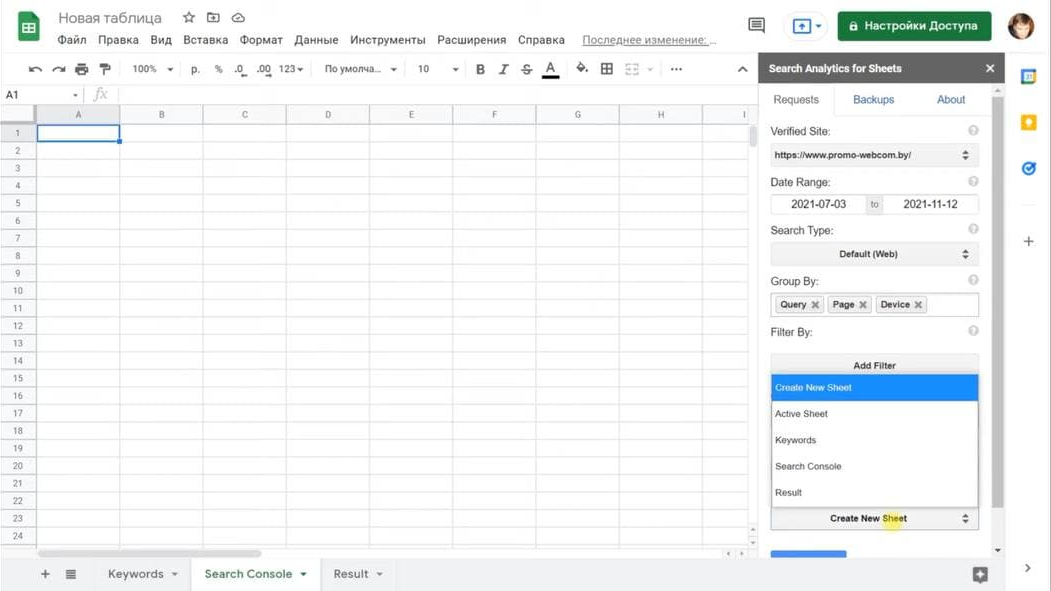The height and width of the screenshot is (591, 1051).
Task: Open the cell borders icon
Action: [x=607, y=69]
